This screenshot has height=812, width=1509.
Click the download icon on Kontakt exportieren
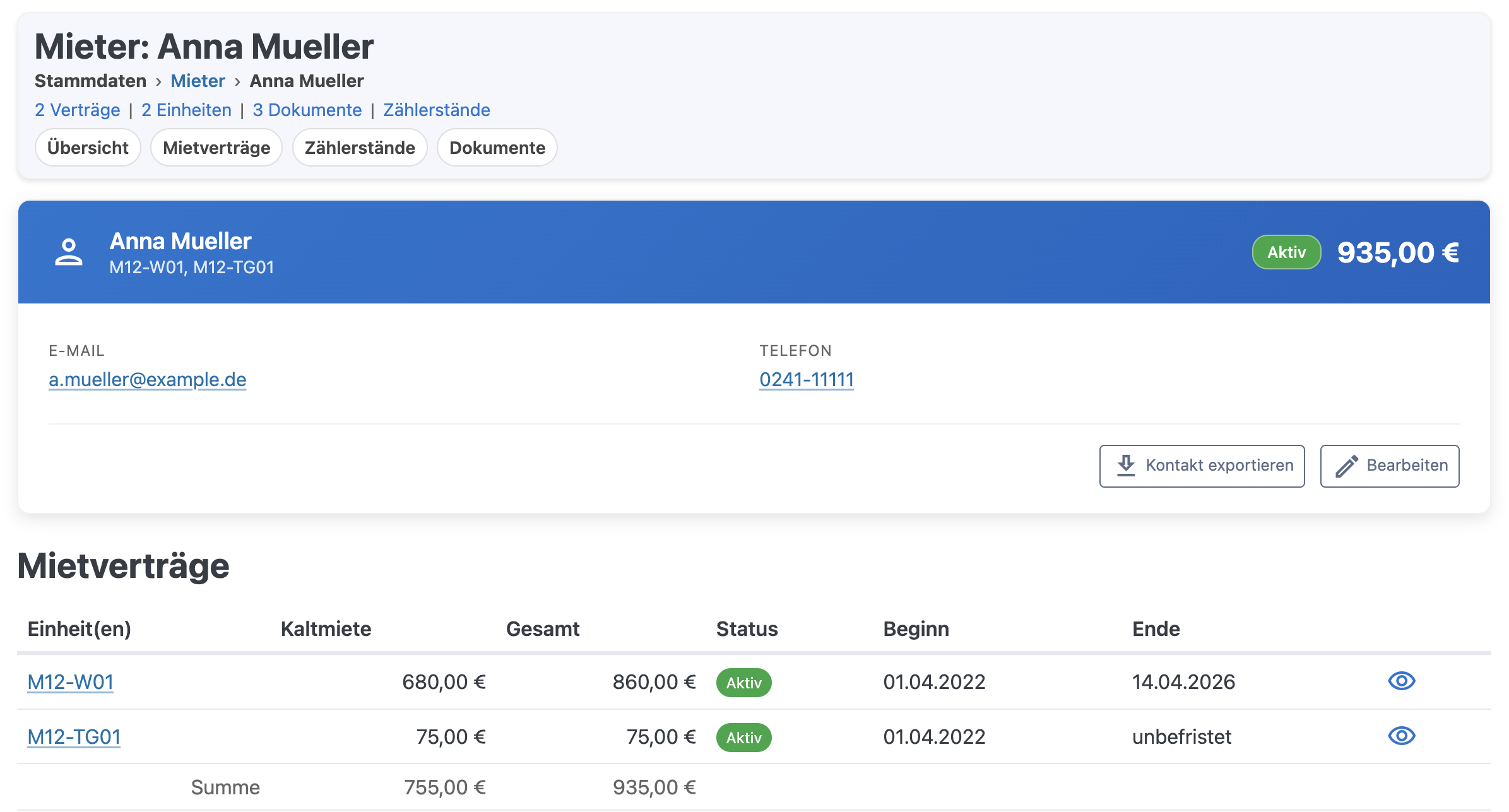click(x=1126, y=466)
